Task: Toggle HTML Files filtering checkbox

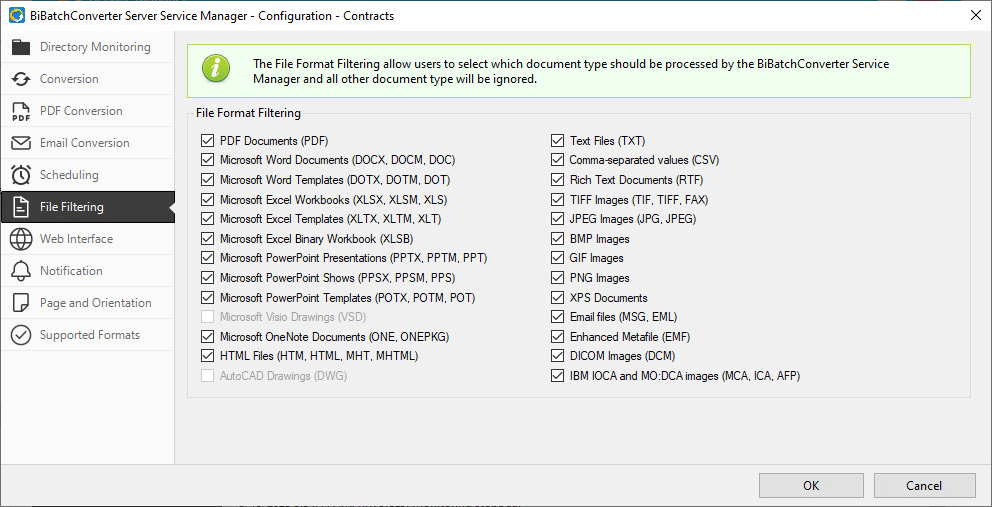Action: coord(207,356)
